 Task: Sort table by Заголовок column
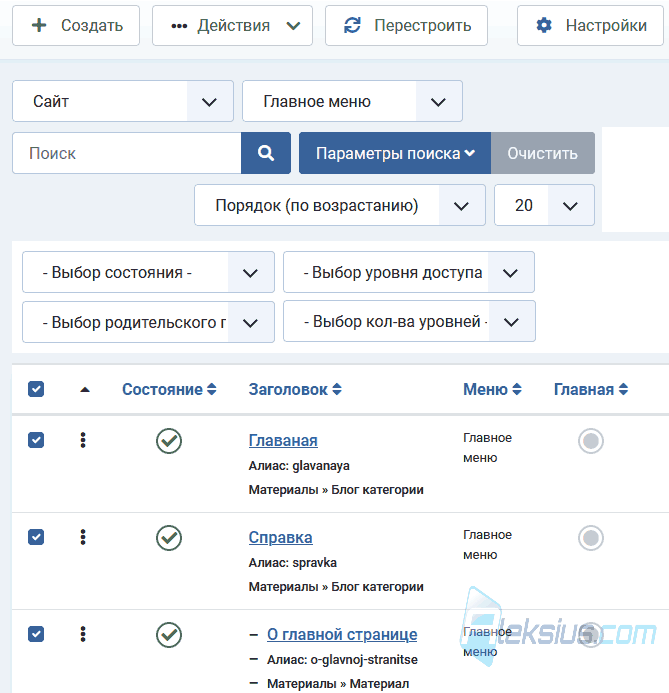[295, 389]
